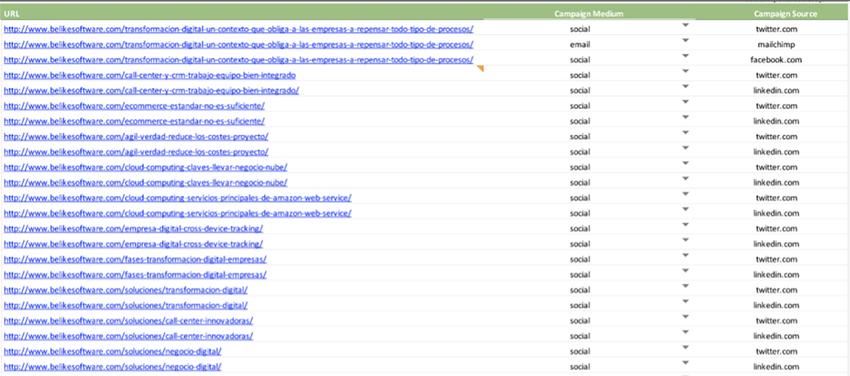The height and width of the screenshot is (376, 850).
Task: Open cross-device-tracking link in the linkedin.com row
Action: (x=133, y=244)
